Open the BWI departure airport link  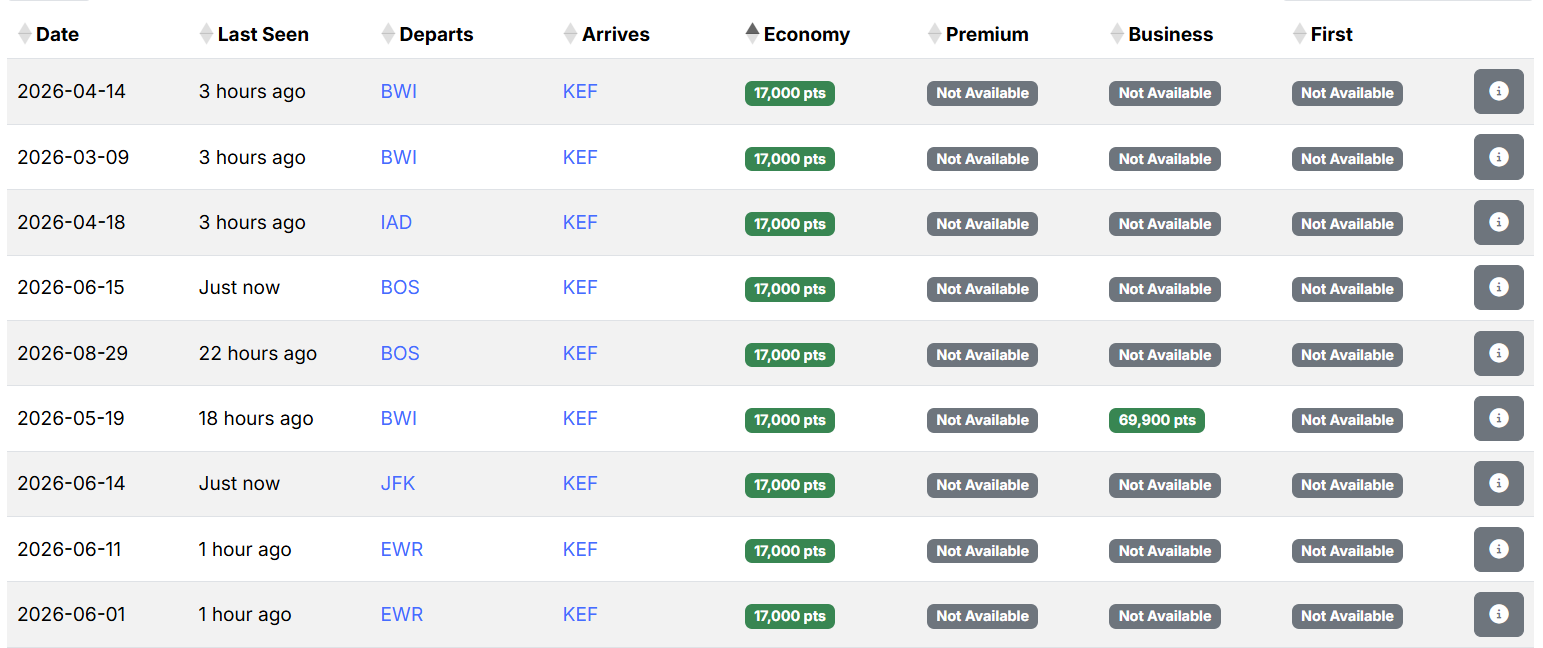tap(398, 91)
